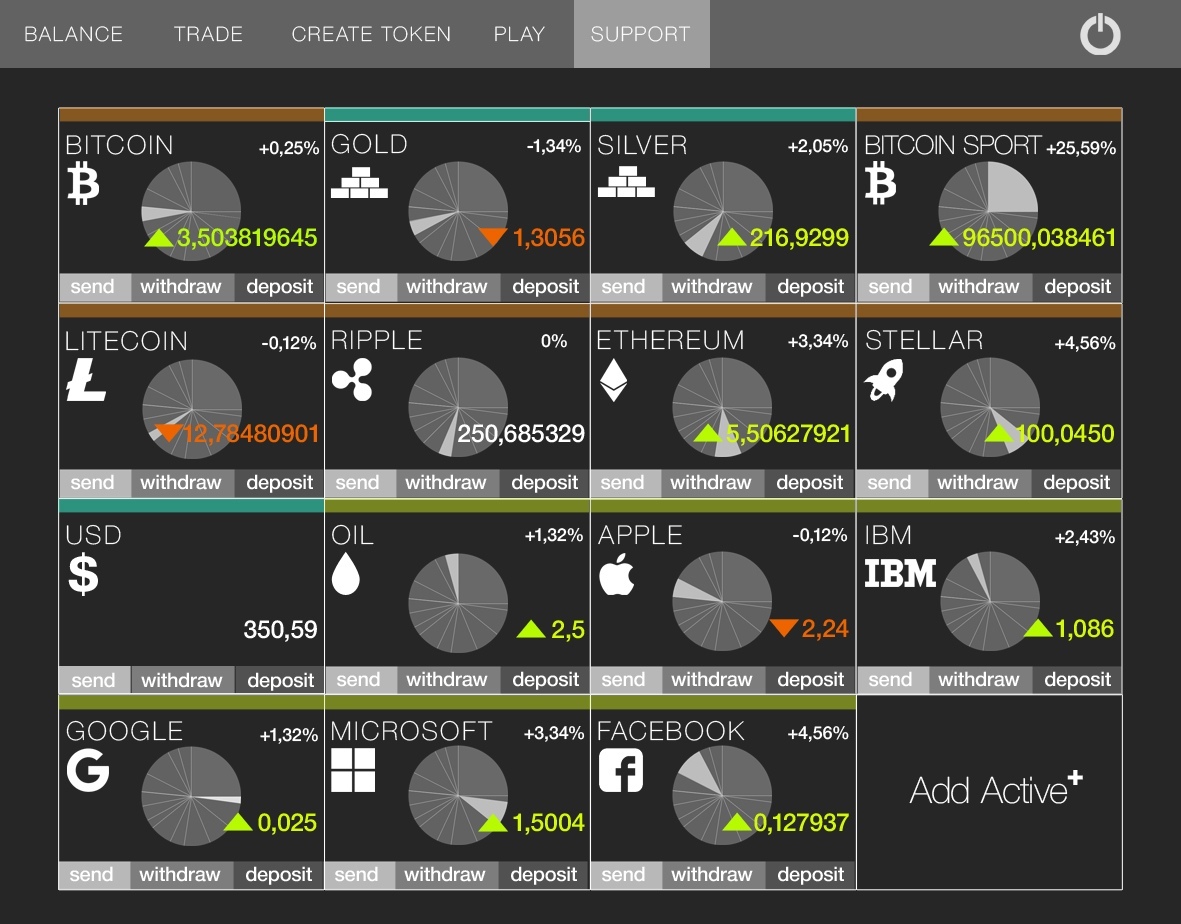
Task: Click the Ethereum diamond icon
Action: [613, 380]
